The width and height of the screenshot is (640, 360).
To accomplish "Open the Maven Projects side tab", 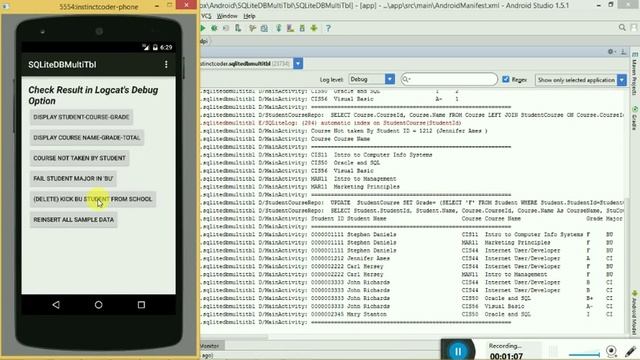I will pos(635,74).
